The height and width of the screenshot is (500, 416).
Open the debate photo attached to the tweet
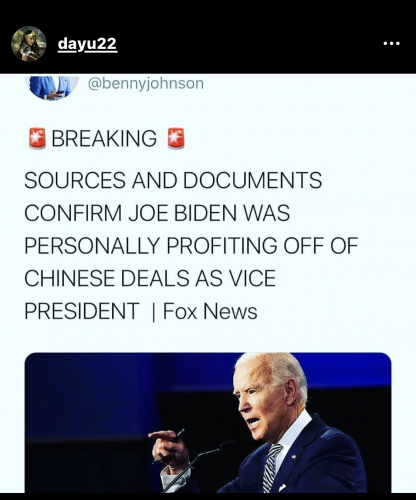click(208, 422)
